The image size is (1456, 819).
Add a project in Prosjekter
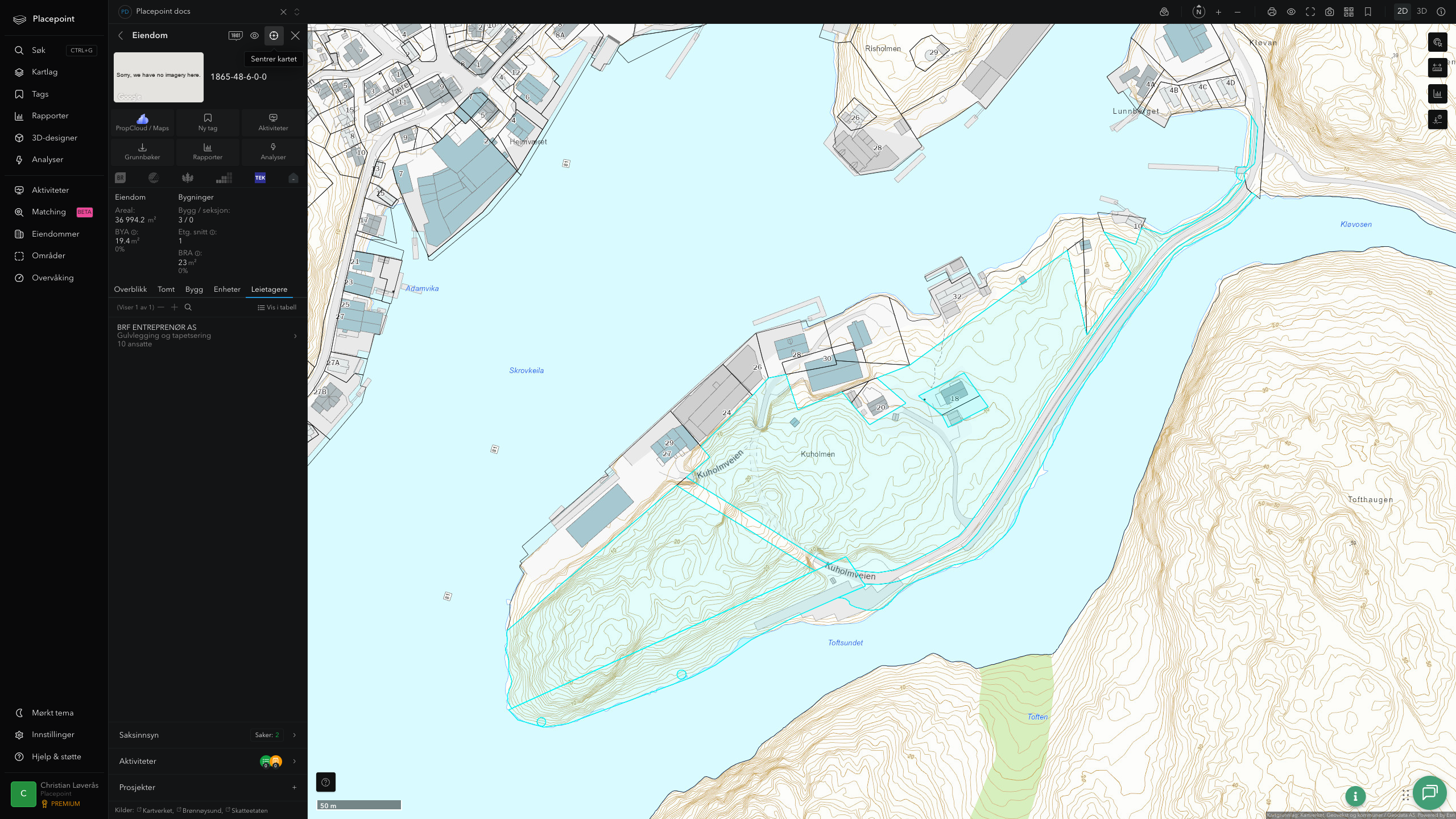pyautogui.click(x=294, y=788)
